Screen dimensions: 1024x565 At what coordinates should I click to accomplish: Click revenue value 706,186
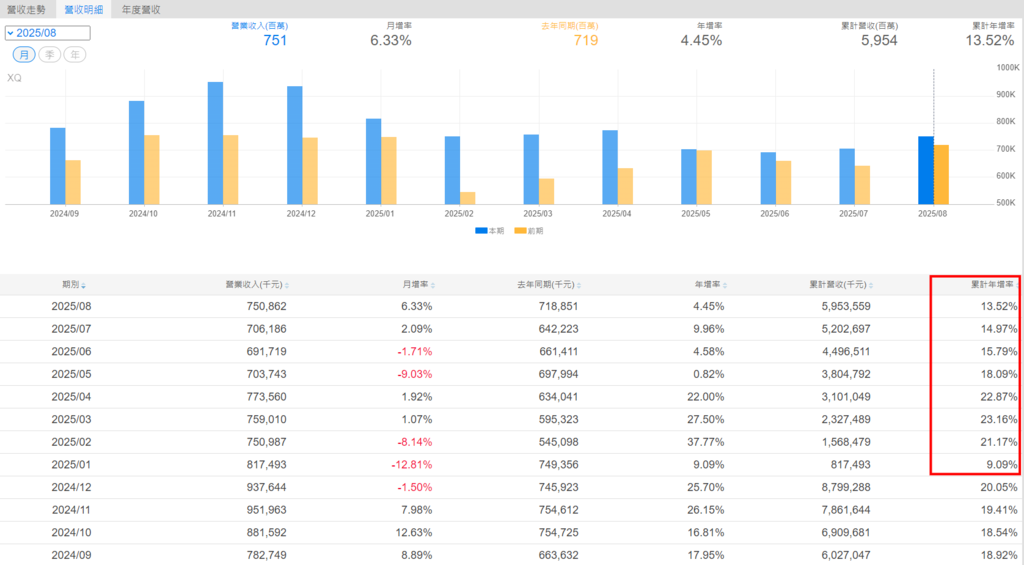pyautogui.click(x=266, y=329)
